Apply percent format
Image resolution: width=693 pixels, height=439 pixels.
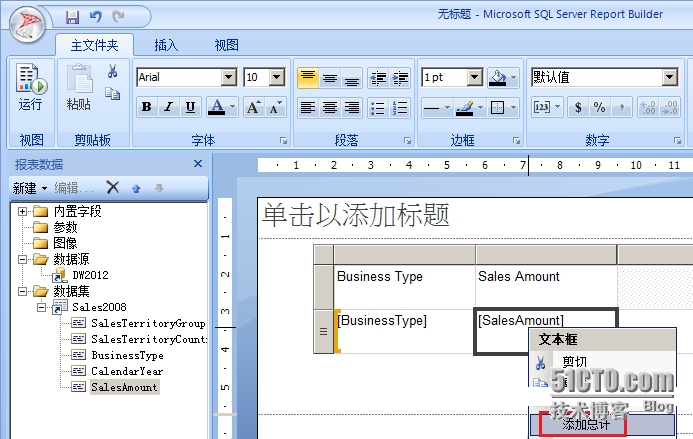600,107
